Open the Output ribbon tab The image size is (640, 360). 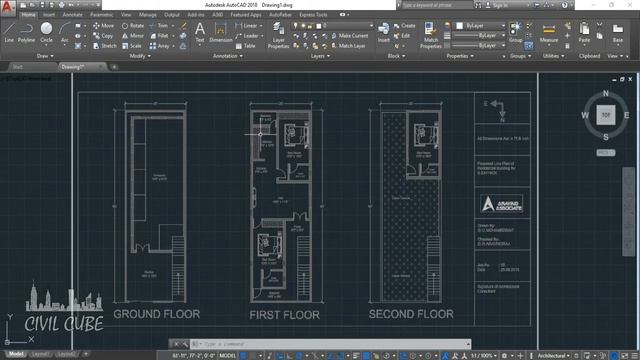pos(171,15)
